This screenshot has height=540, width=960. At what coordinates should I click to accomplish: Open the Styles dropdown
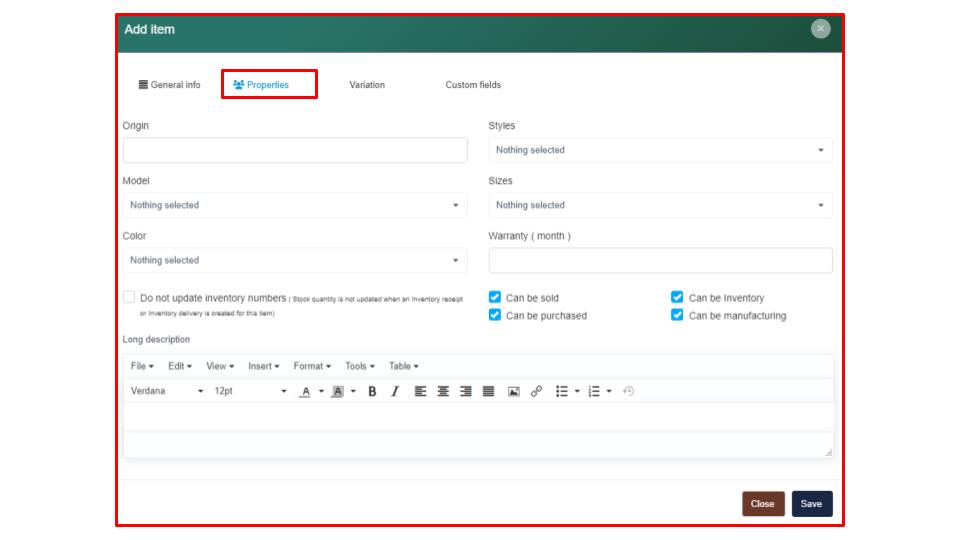tap(660, 150)
